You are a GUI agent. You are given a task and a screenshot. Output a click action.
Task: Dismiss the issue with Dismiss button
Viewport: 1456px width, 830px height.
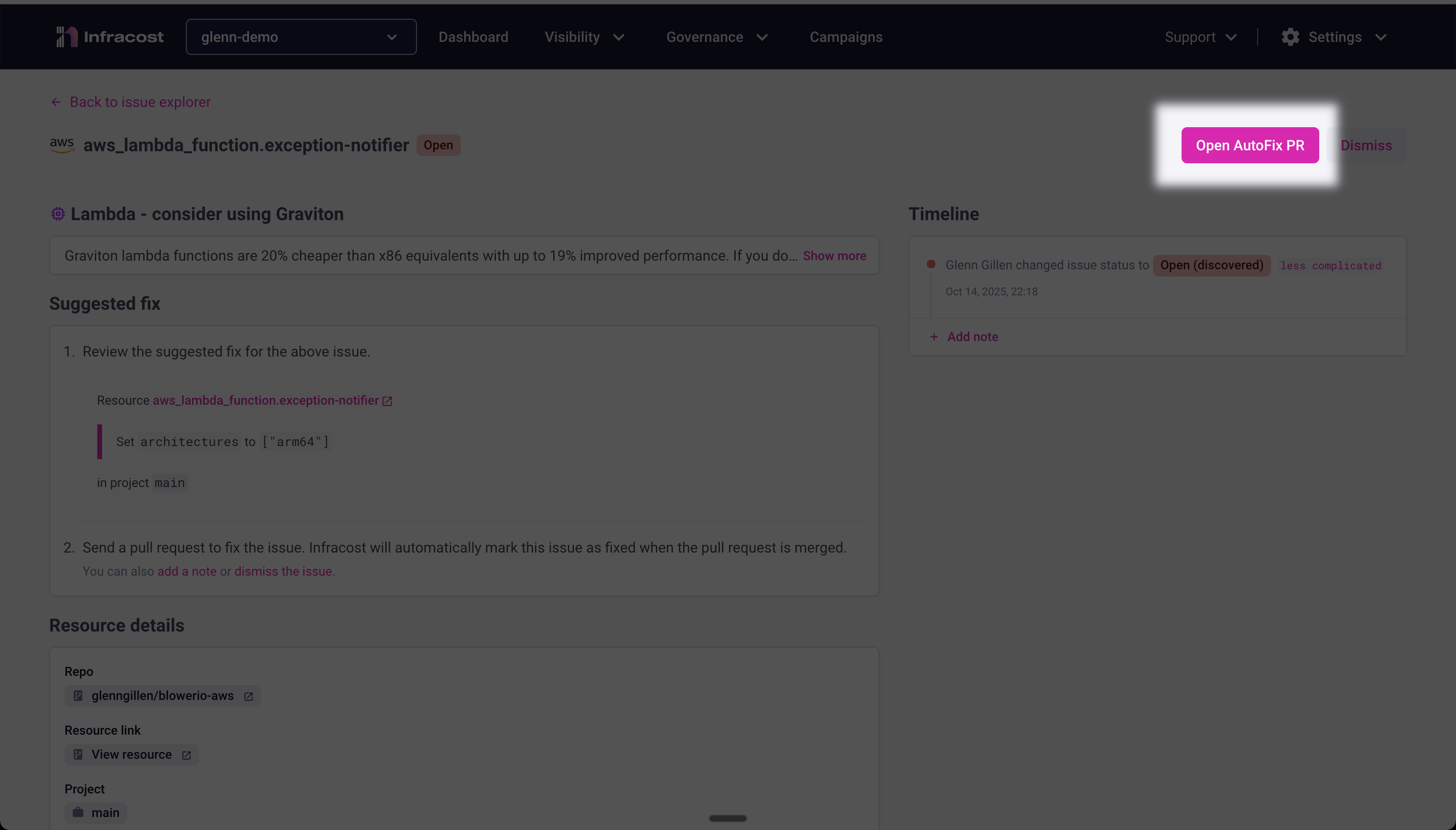pyautogui.click(x=1365, y=145)
